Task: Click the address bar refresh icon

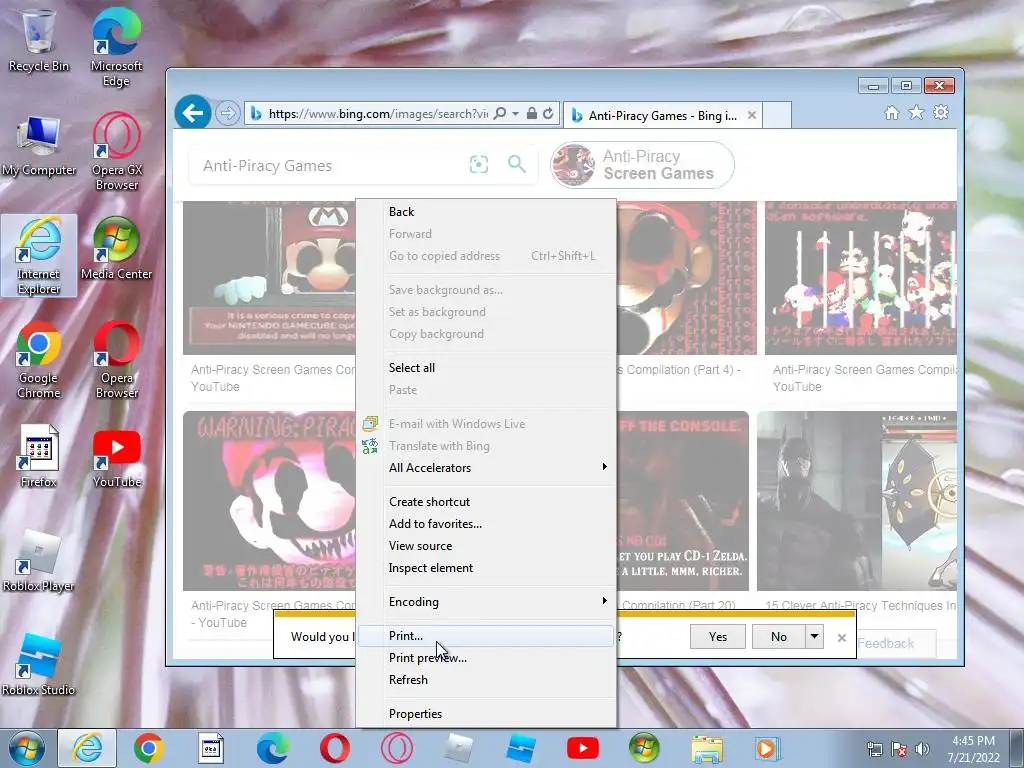Action: click(x=549, y=114)
